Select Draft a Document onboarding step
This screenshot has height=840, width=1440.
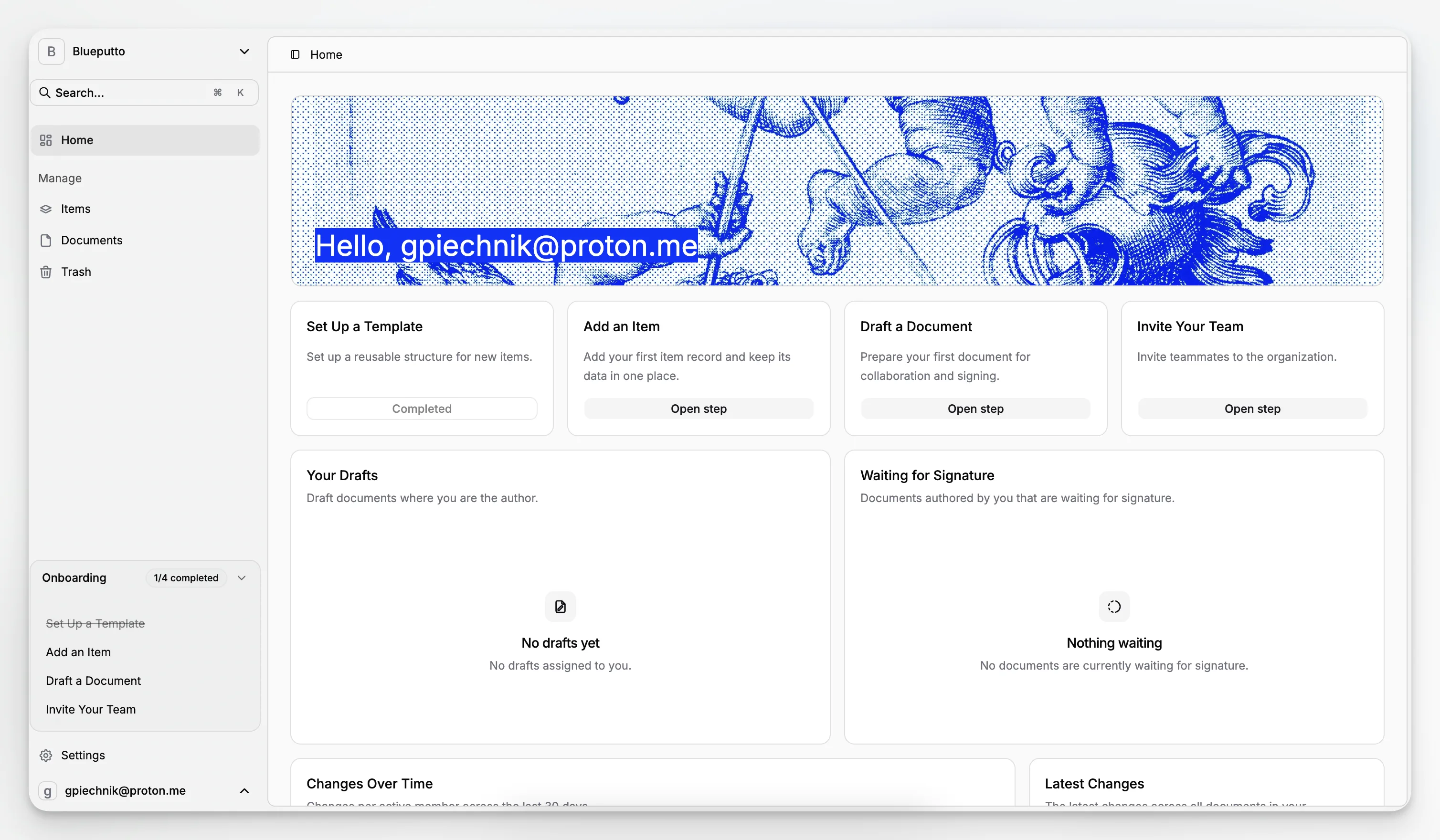[x=93, y=681]
